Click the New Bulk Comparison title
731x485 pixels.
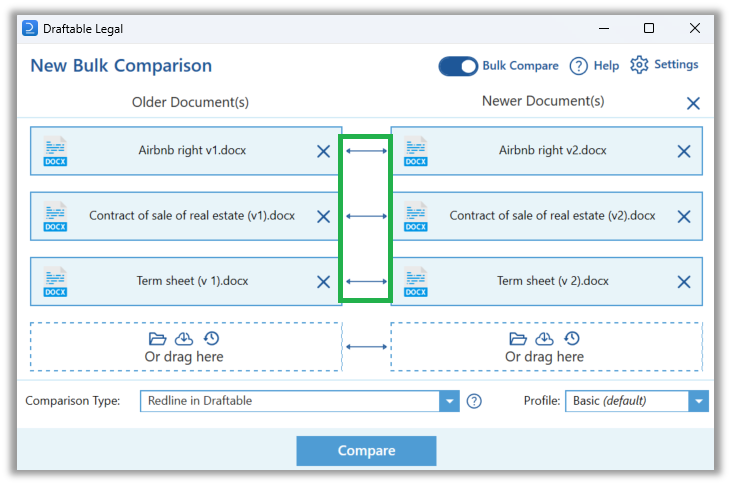[x=121, y=66]
